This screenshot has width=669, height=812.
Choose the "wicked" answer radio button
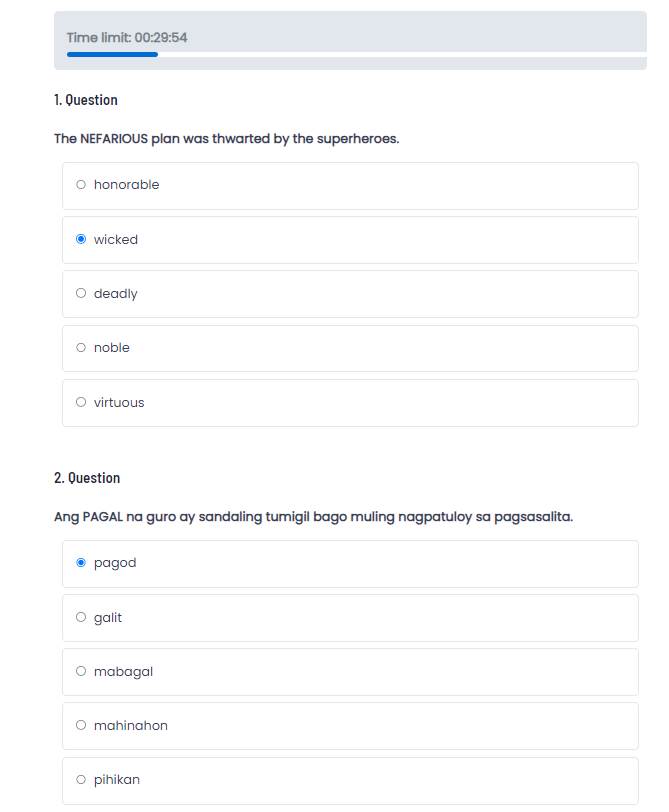pyautogui.click(x=81, y=239)
